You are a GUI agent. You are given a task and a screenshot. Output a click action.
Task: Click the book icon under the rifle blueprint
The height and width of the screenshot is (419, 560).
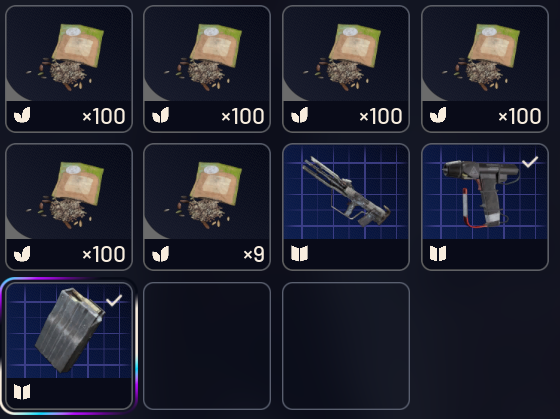pyautogui.click(x=299, y=254)
